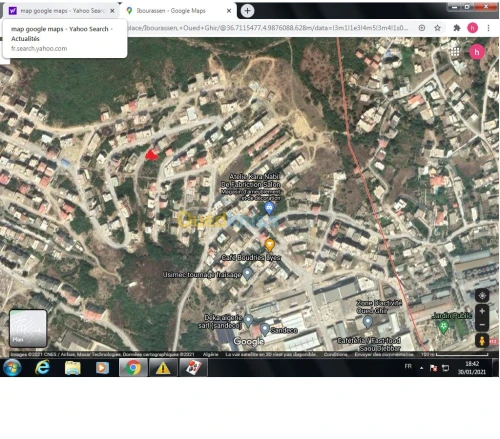Viewport: 500px width, 439px height.
Task: Toggle the 100 m map scale
Action: click(x=455, y=354)
